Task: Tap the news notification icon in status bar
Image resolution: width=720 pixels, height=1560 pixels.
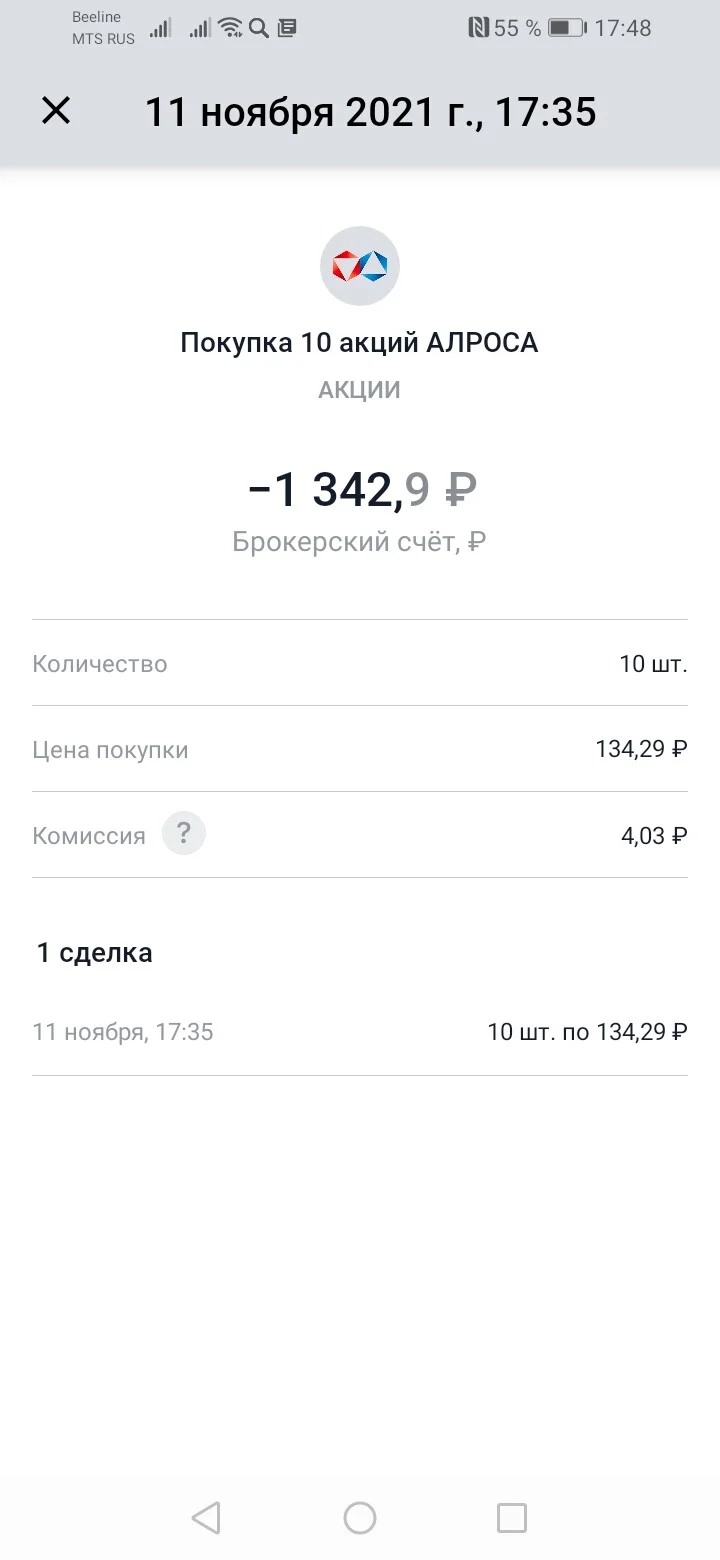Action: click(x=287, y=28)
